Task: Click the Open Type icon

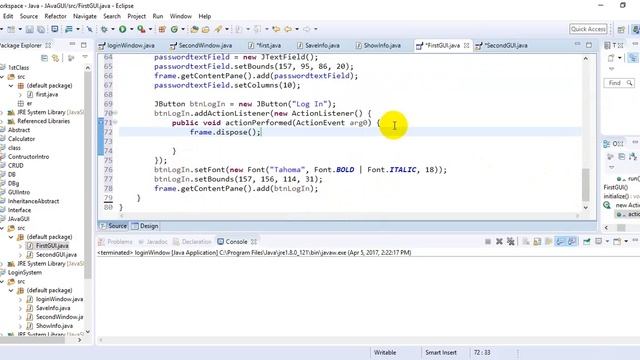Action: (x=194, y=29)
